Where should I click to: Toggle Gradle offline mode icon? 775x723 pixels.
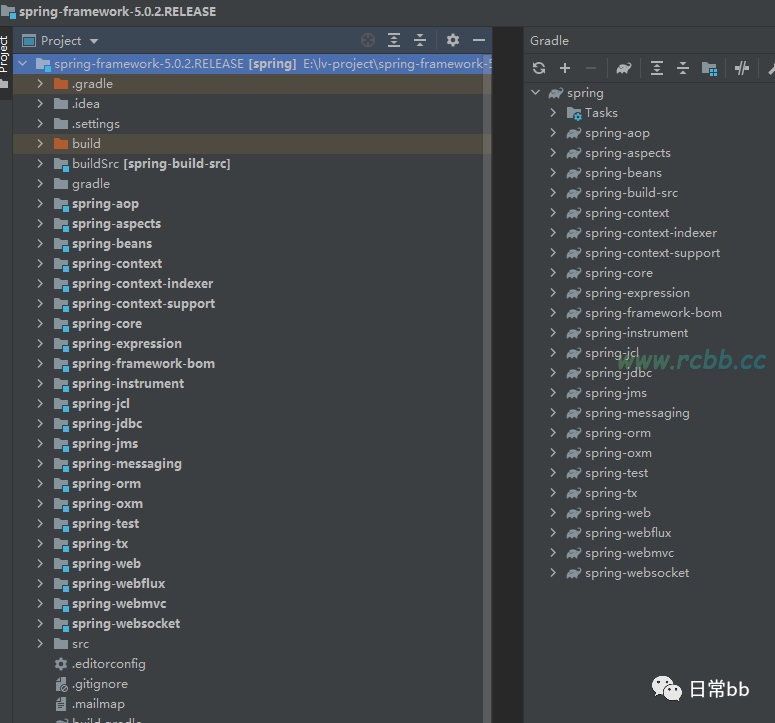click(x=742, y=68)
